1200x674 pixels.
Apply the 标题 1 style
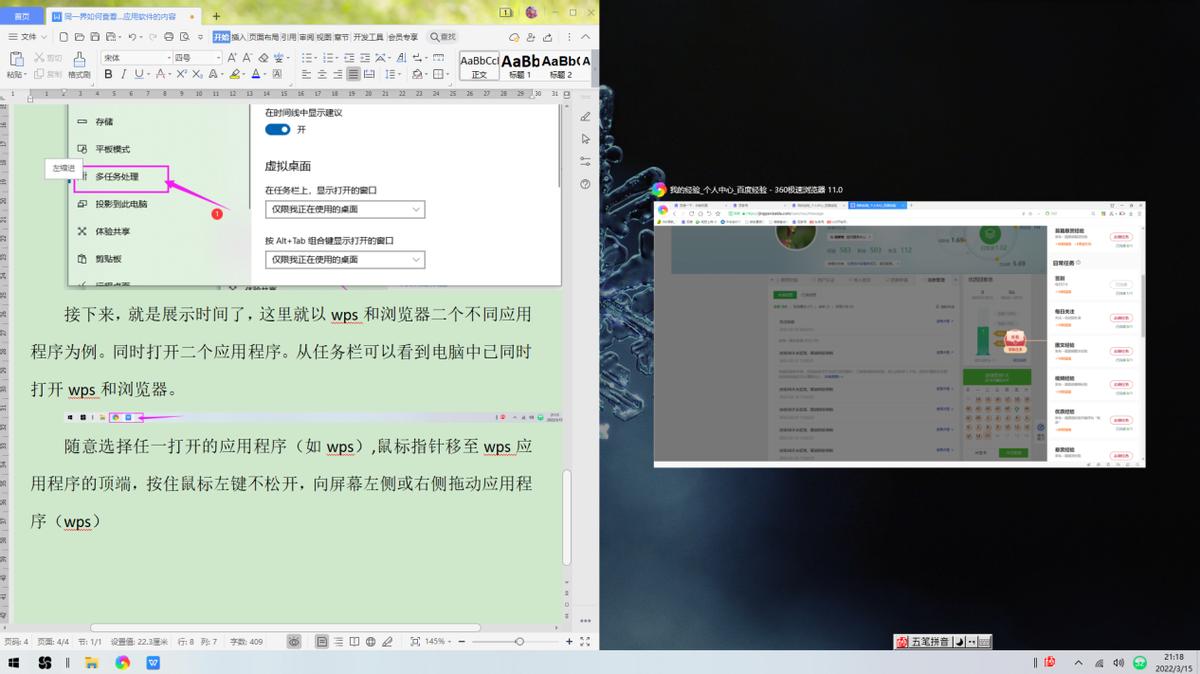tap(519, 67)
